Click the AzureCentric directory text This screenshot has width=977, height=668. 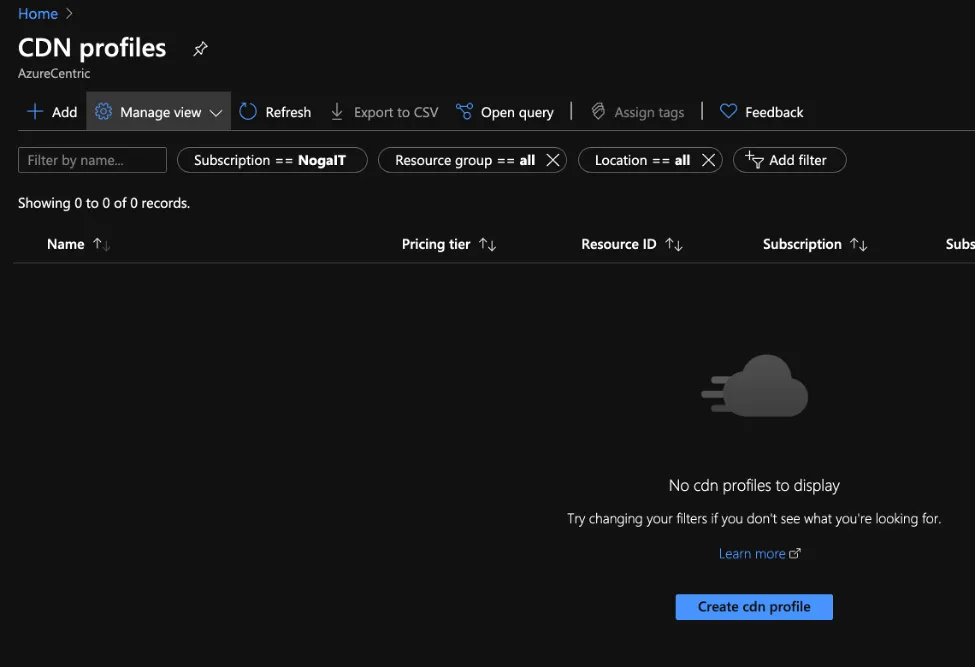(x=54, y=74)
